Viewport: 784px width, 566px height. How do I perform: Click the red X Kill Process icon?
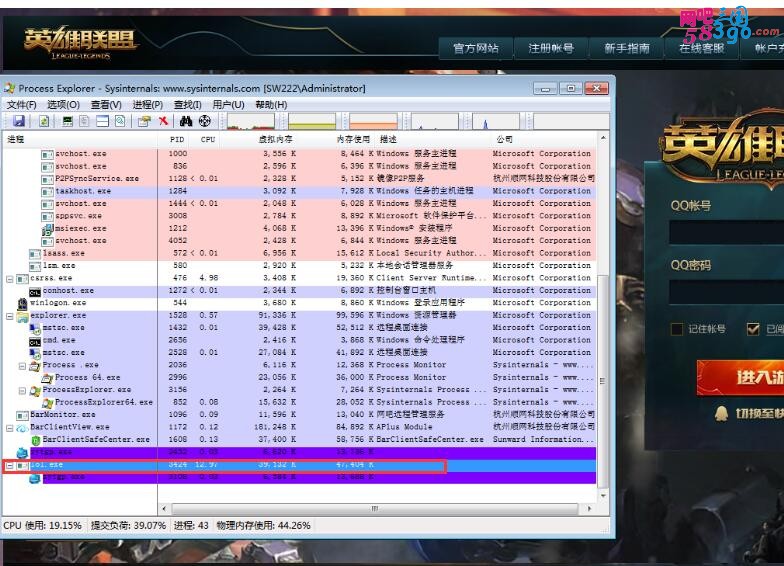coord(163,121)
